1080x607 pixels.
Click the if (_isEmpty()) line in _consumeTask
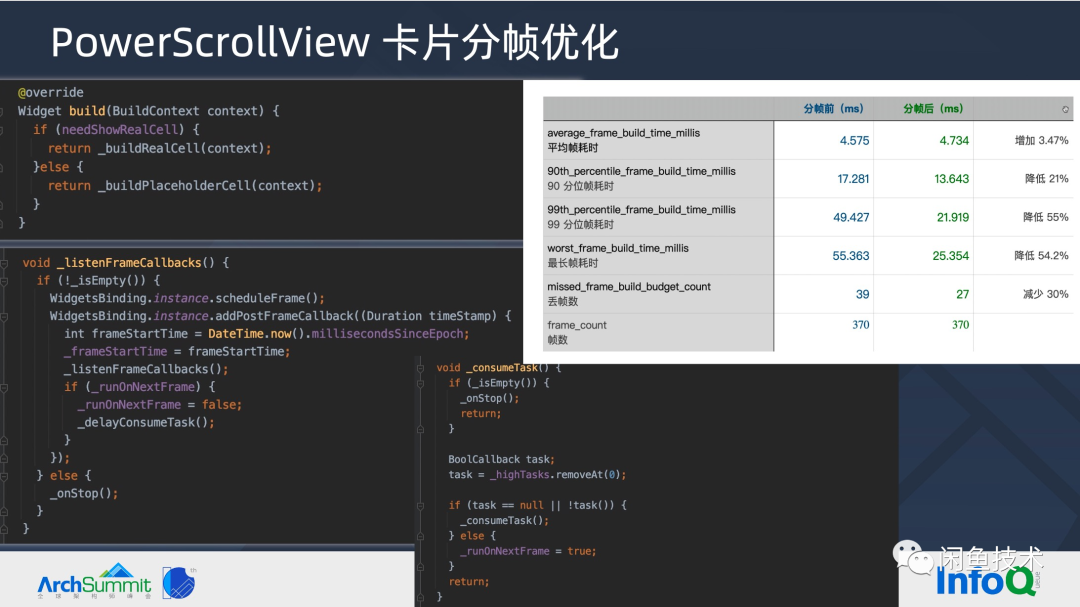click(x=499, y=383)
